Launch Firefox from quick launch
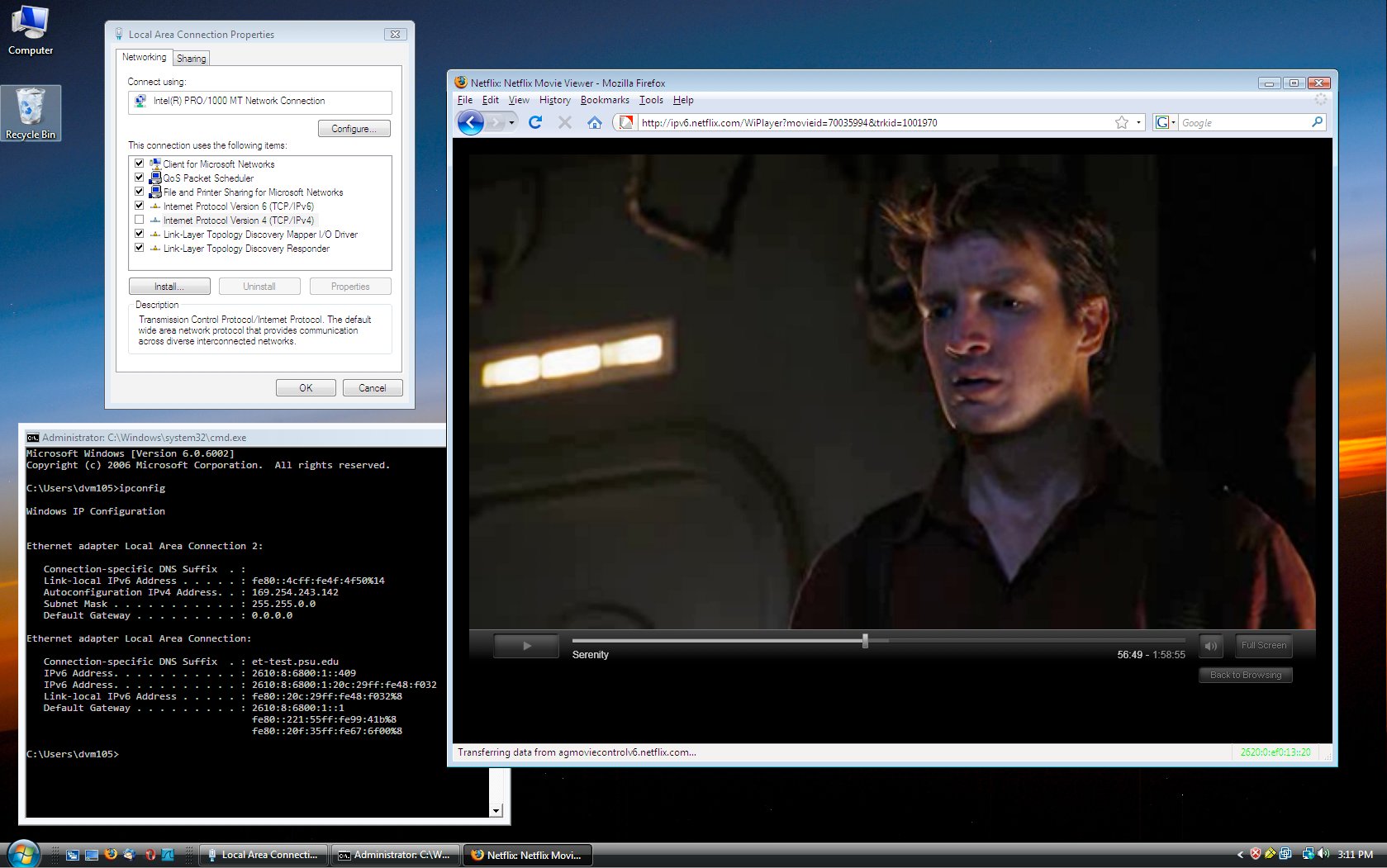Viewport: 1387px width, 868px height. pyautogui.click(x=111, y=855)
